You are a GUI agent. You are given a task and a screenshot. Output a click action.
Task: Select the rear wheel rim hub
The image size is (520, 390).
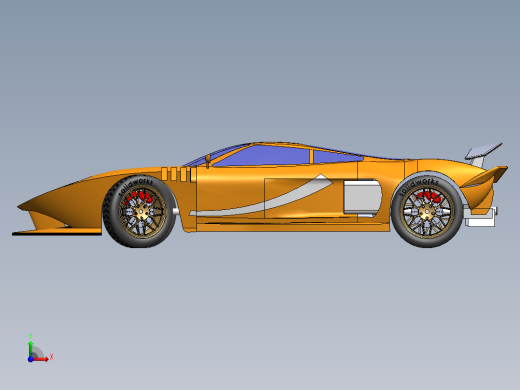pyautogui.click(x=426, y=212)
